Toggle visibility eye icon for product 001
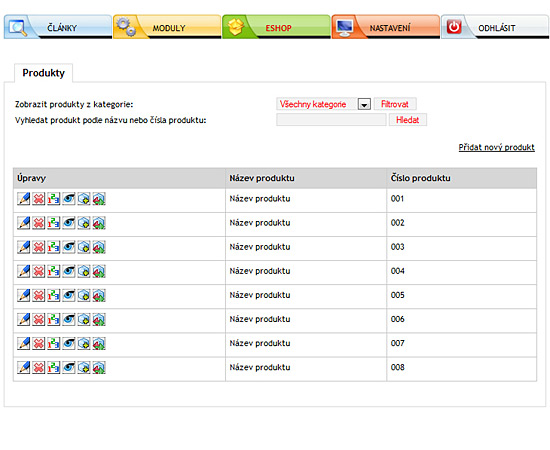This screenshot has width=550, height=450. tap(69, 199)
